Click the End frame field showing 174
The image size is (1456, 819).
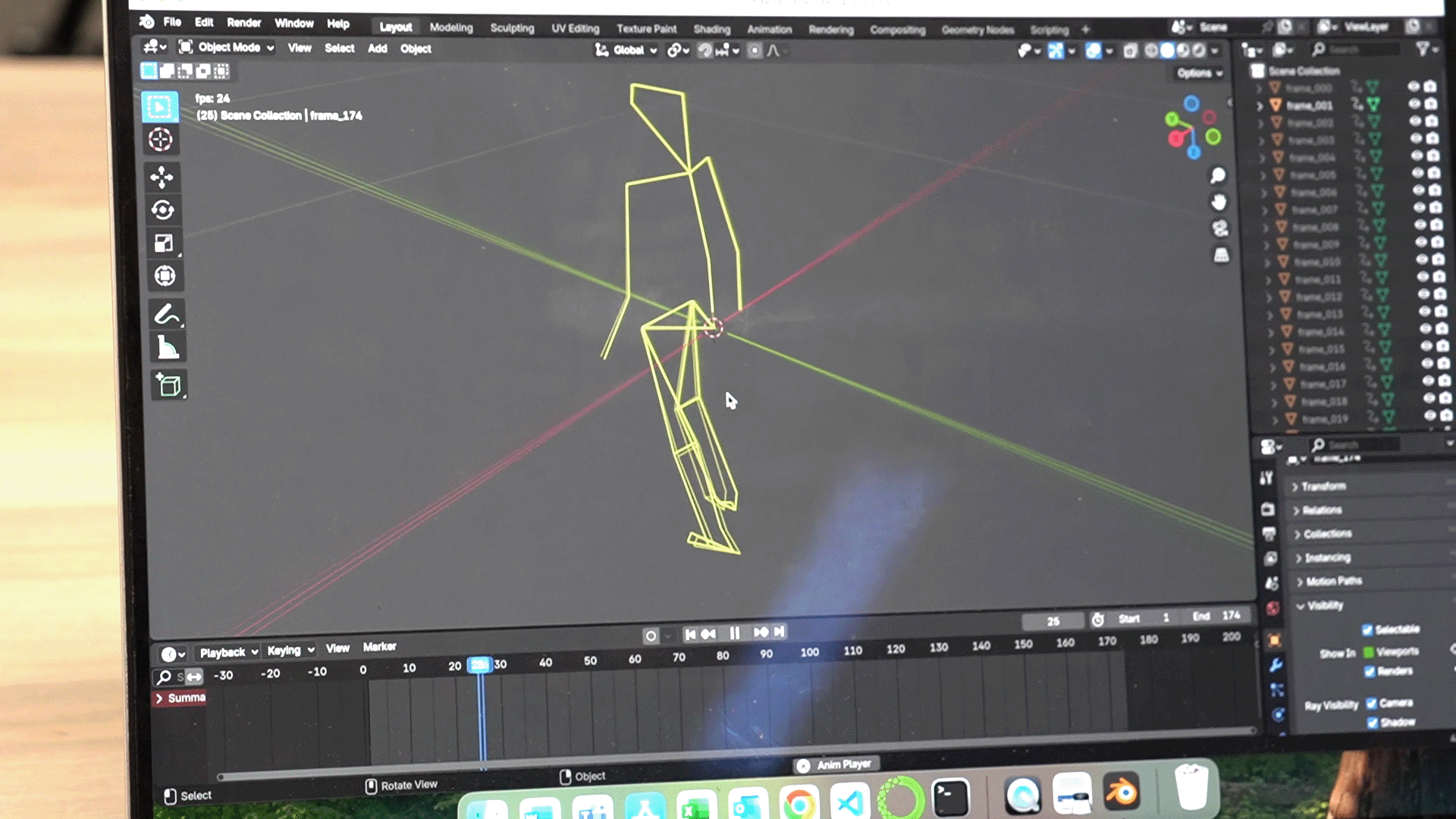coord(1216,616)
